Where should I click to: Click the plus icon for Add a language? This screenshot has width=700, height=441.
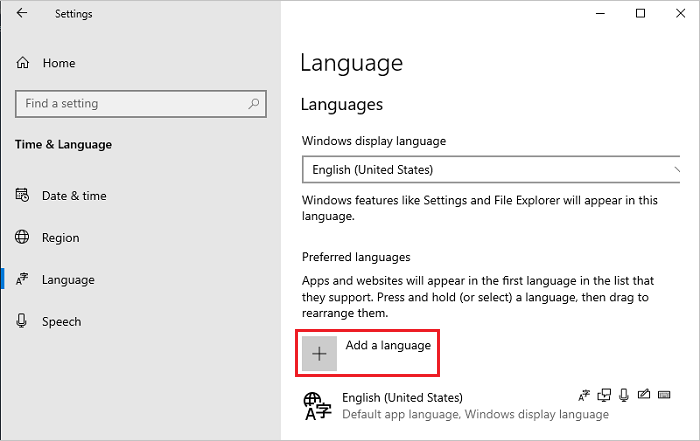click(320, 354)
